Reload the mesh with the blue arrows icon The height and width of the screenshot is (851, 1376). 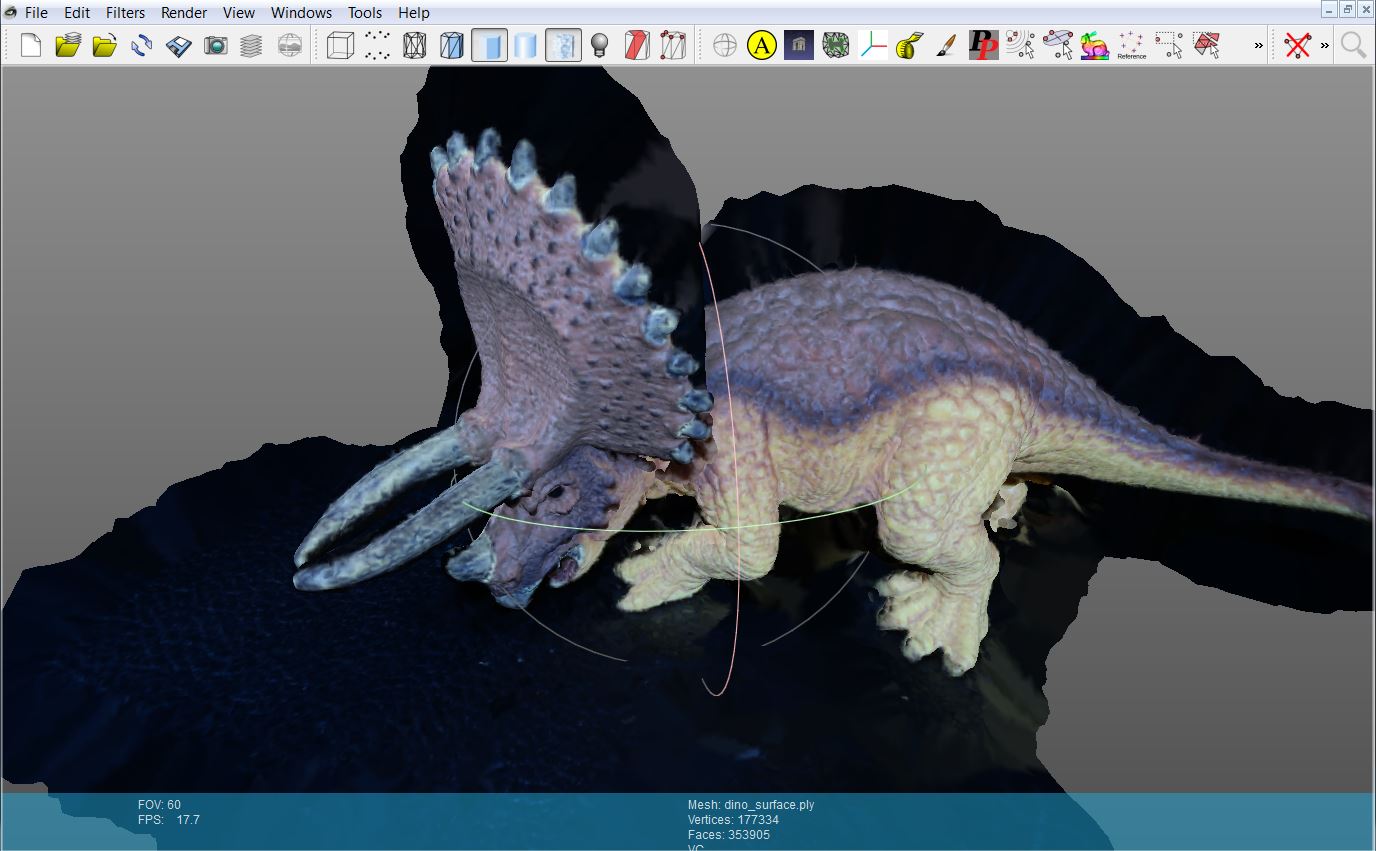point(142,45)
